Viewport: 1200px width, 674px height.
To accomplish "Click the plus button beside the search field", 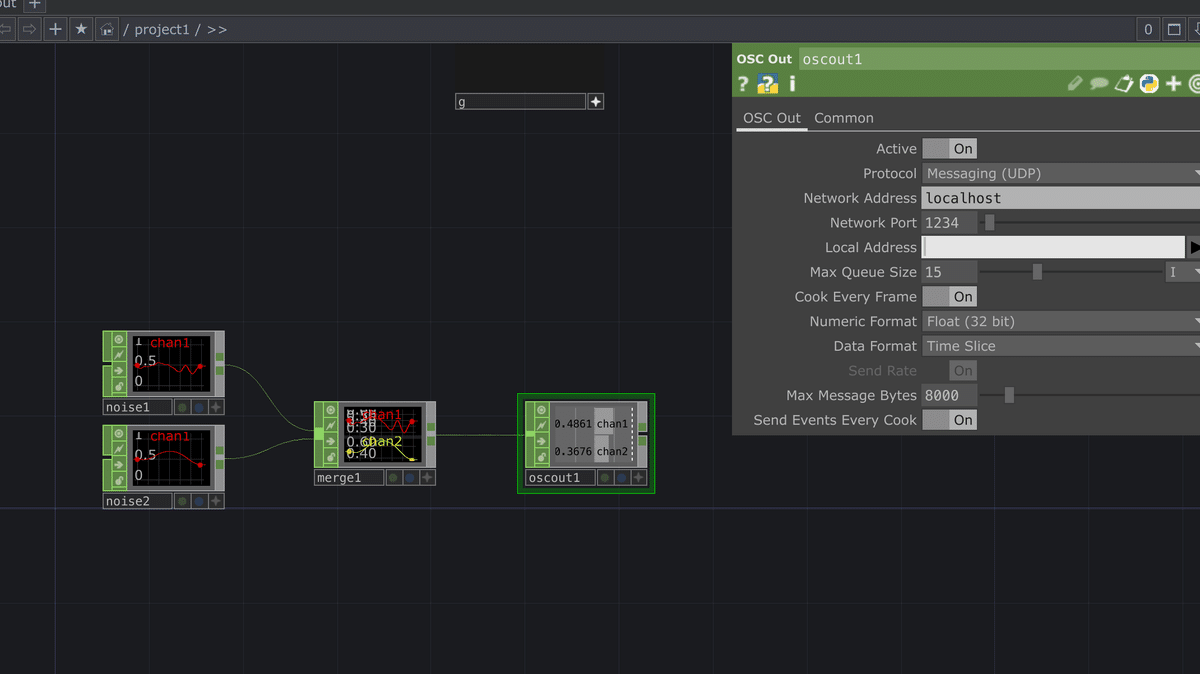I will 595,101.
